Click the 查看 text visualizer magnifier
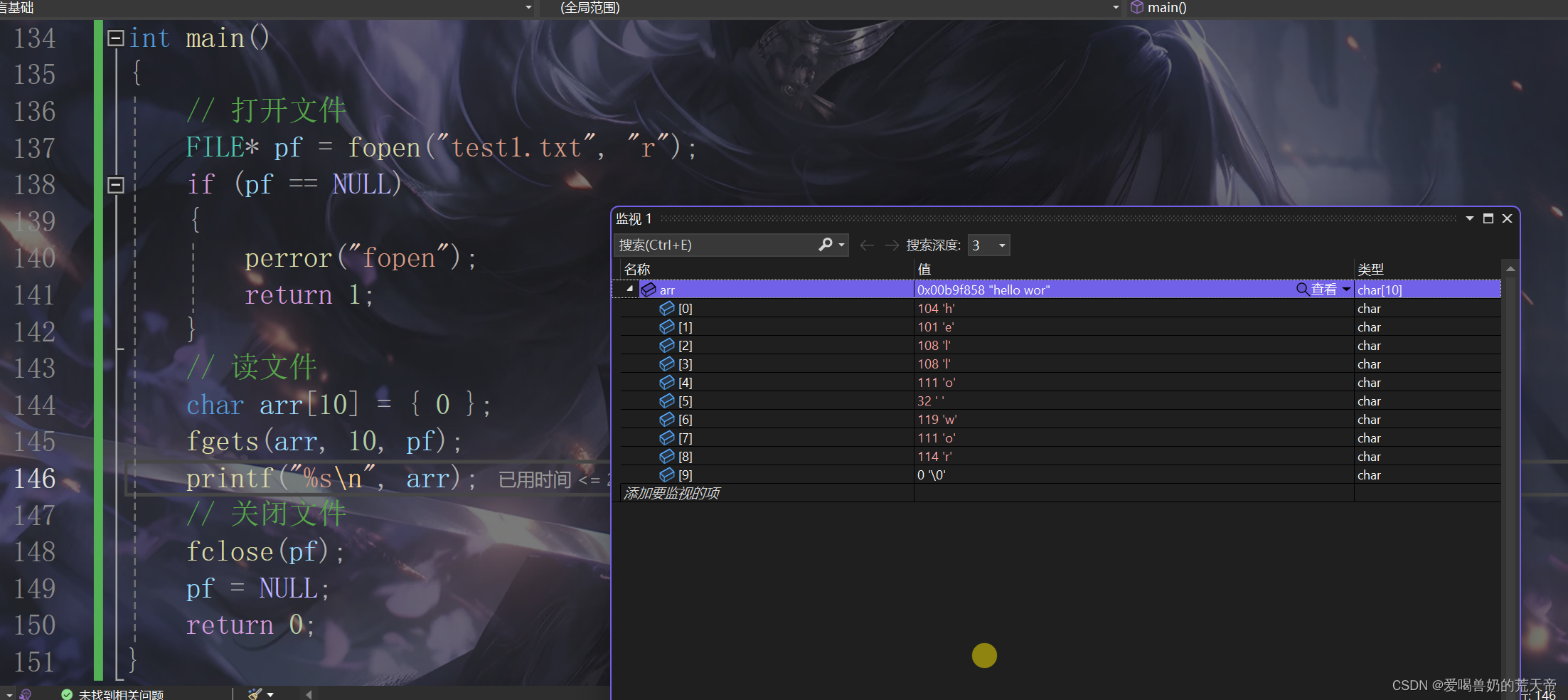Screen dimensions: 1568x700 [1303, 289]
